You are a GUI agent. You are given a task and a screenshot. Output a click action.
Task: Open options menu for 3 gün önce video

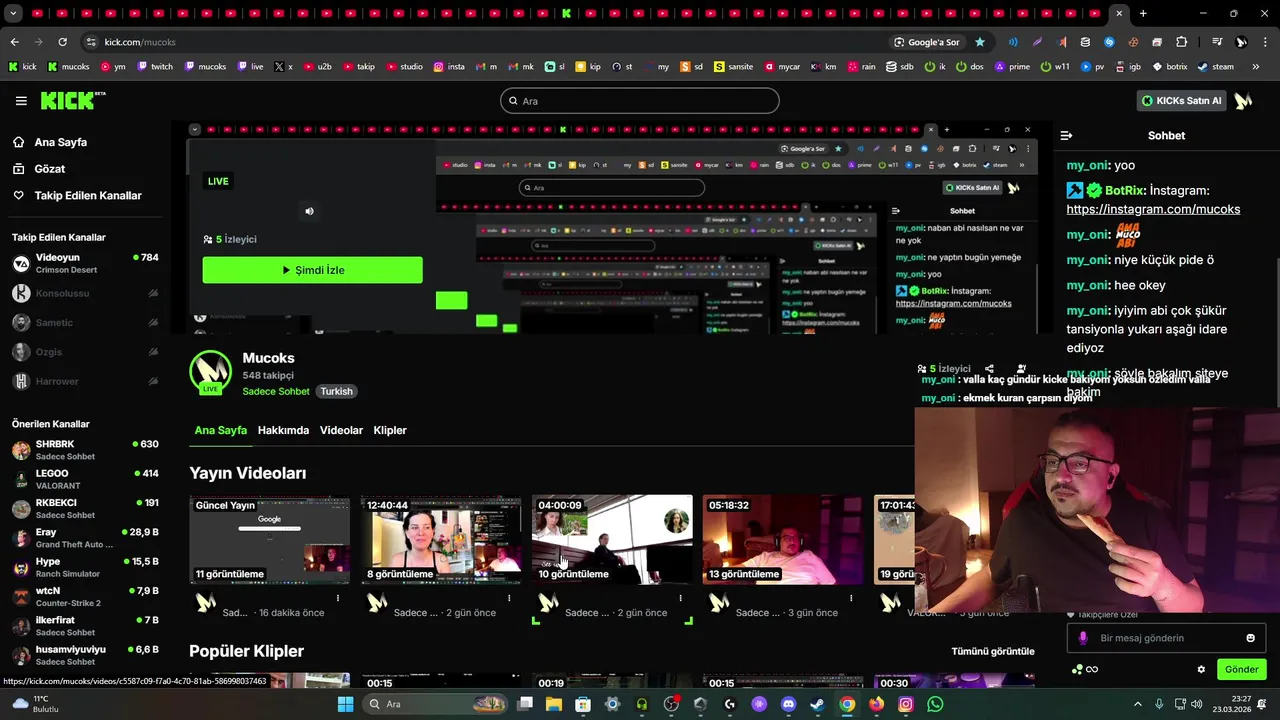pos(851,598)
